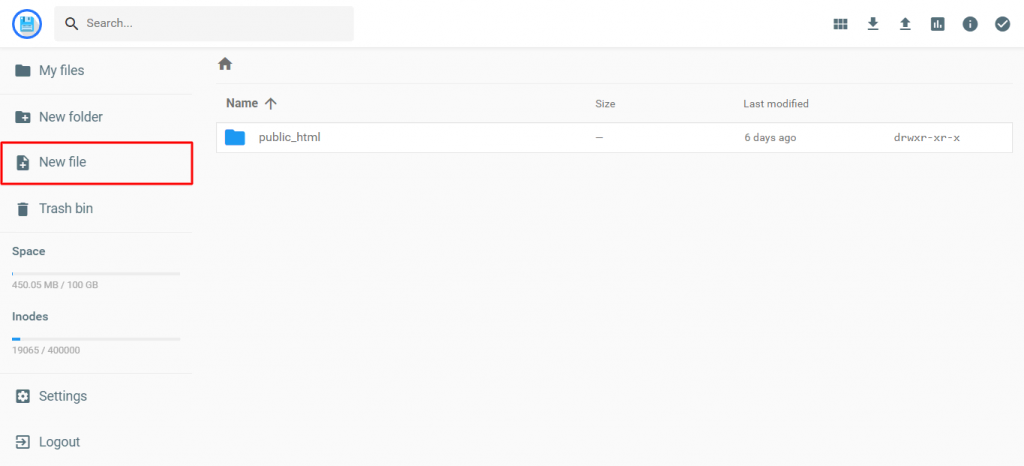Screen dimensions: 1024x466
Task: Sort by Name column arrow
Action: point(271,103)
